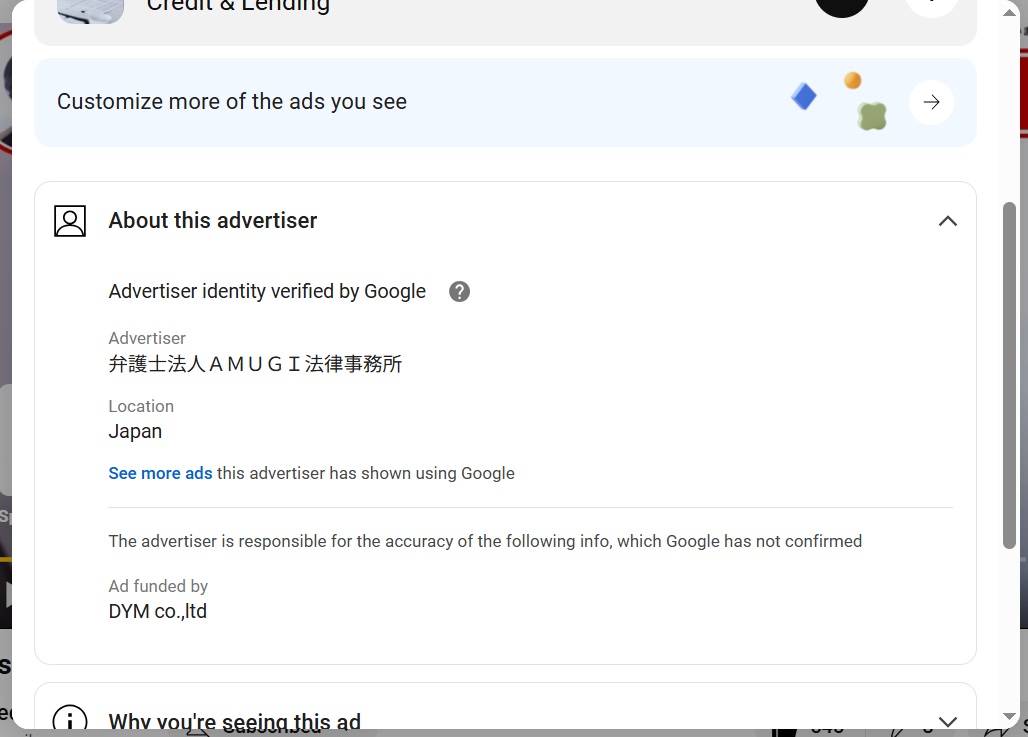1028x737 pixels.
Task: Click the dialog's vertical scrollbar thumb
Action: click(x=1009, y=375)
